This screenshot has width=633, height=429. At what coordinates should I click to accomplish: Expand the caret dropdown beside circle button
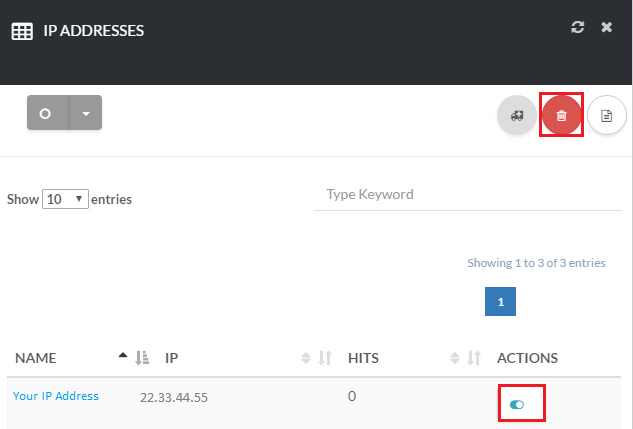tap(85, 113)
